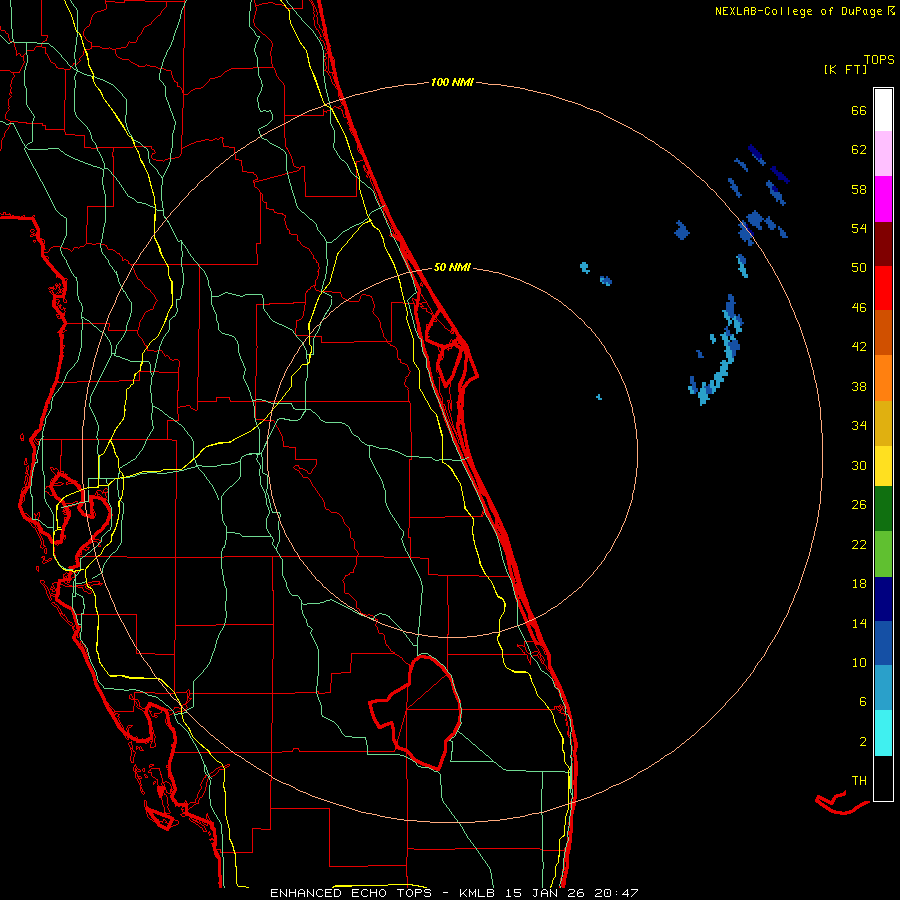Click the legend value '54'

coord(859,228)
